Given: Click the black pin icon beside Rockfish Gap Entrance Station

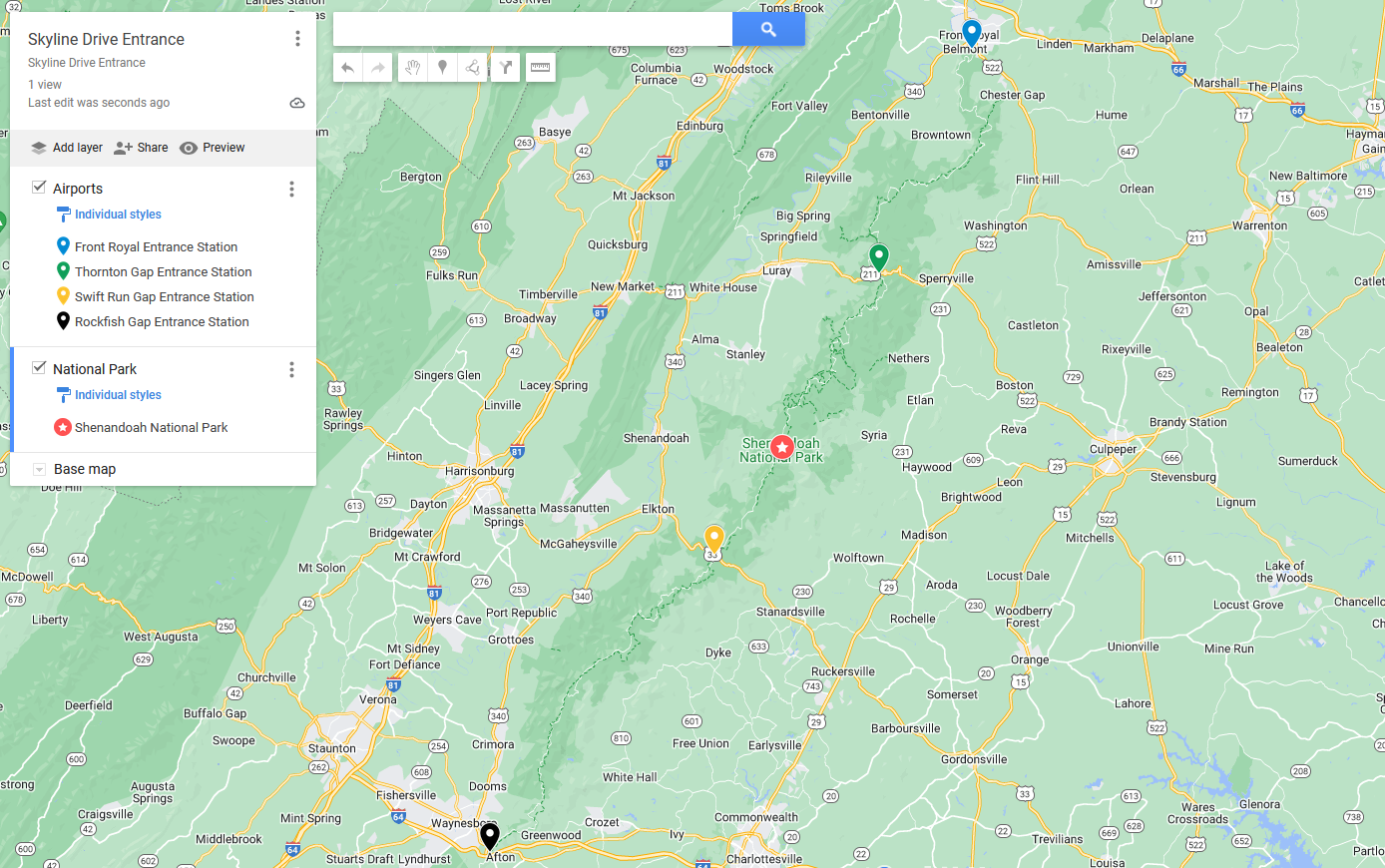Looking at the screenshot, I should 63,321.
